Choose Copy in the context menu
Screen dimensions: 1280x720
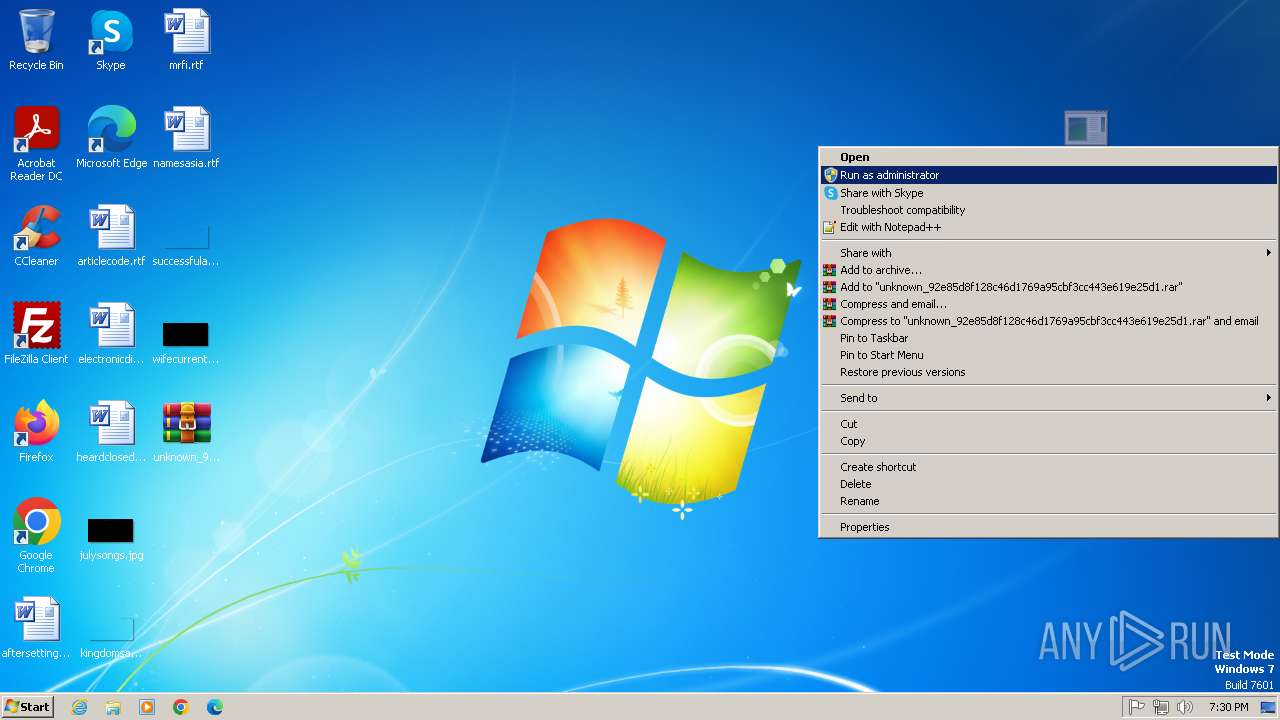pos(1048,441)
